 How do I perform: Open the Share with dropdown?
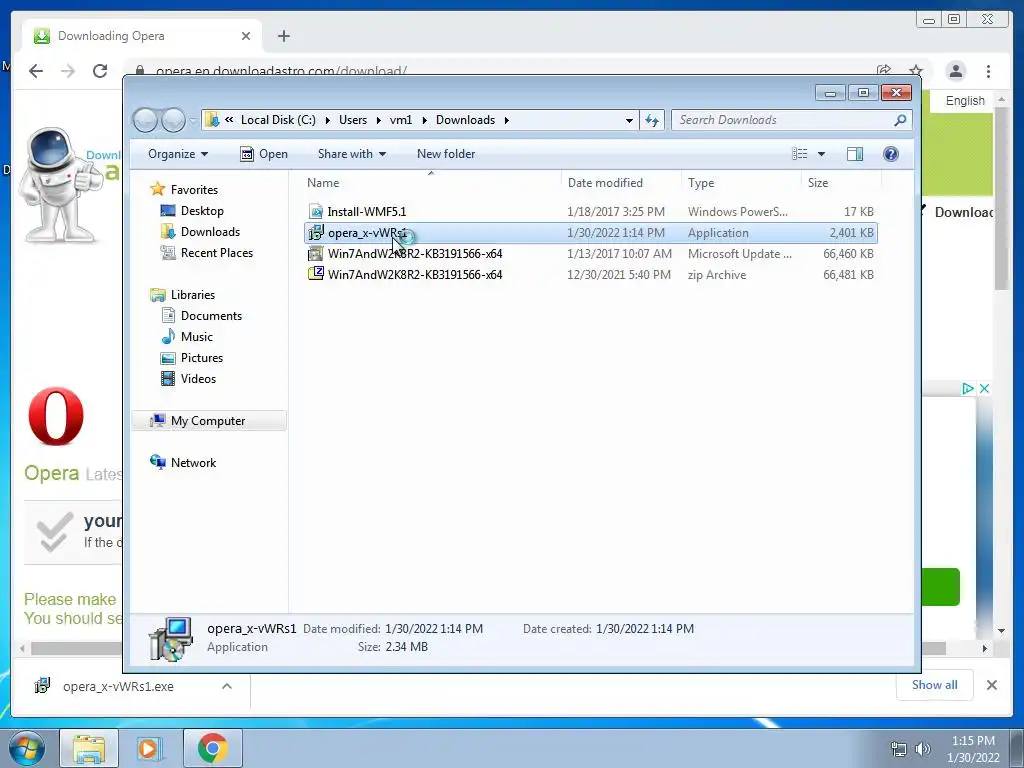pos(351,154)
